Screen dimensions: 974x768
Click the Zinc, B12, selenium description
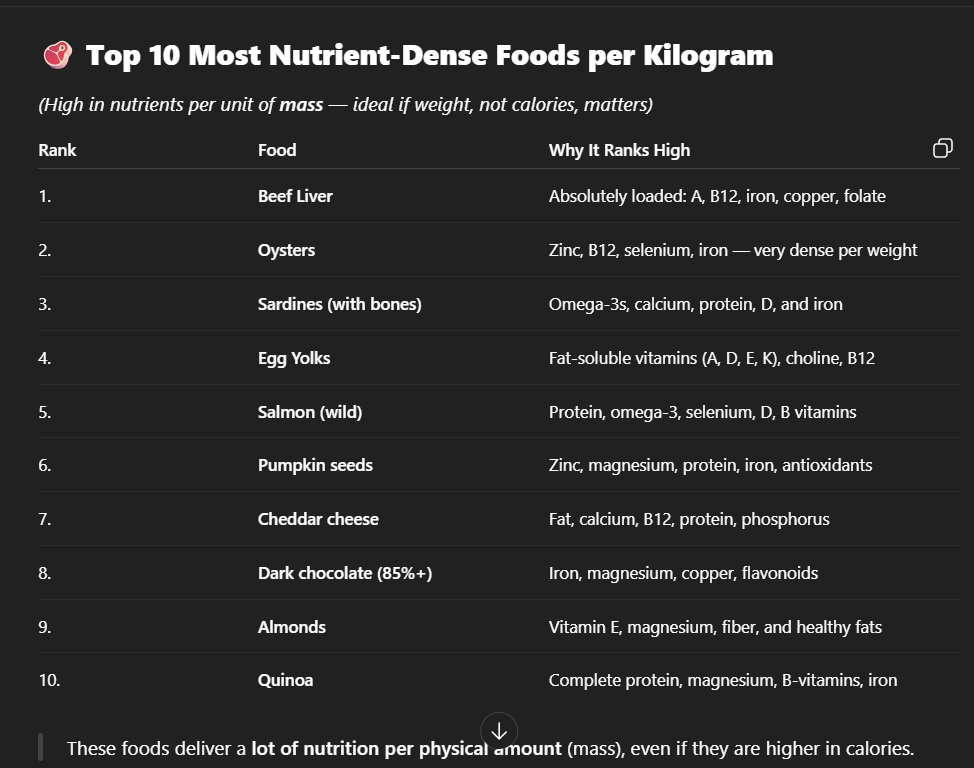[733, 250]
